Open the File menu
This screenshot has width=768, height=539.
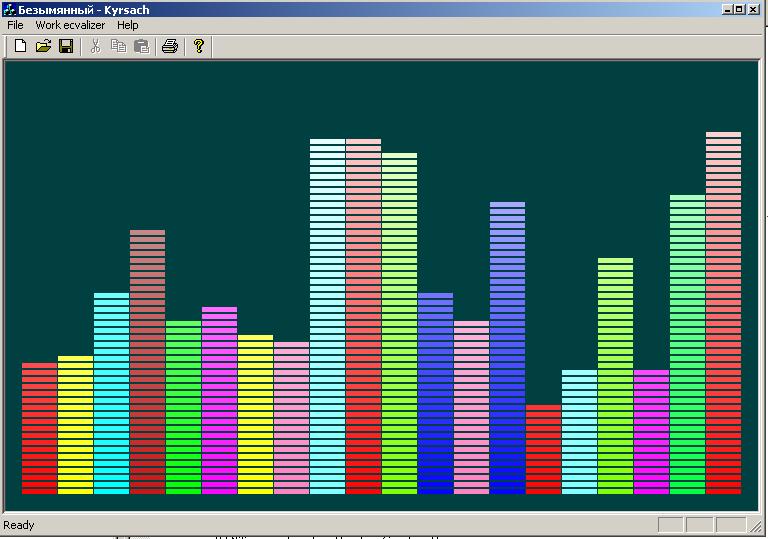[15, 25]
